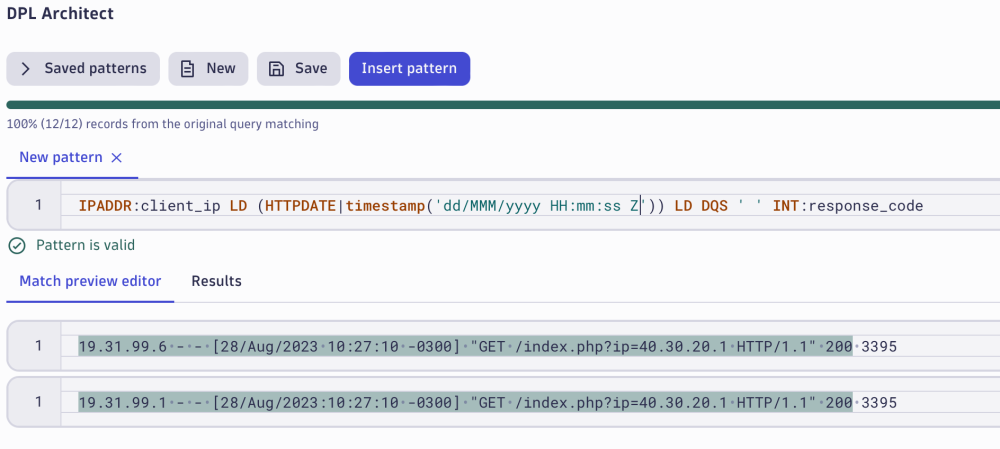Expand the Saved patterns chevron
The width and height of the screenshot is (1000, 449).
click(26, 69)
